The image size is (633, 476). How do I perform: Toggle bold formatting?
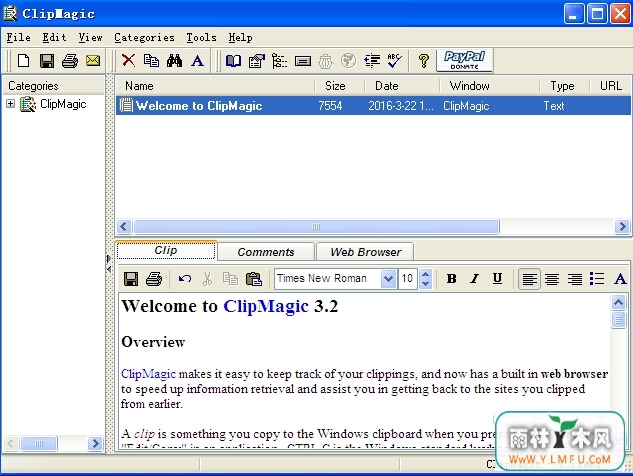tap(451, 279)
